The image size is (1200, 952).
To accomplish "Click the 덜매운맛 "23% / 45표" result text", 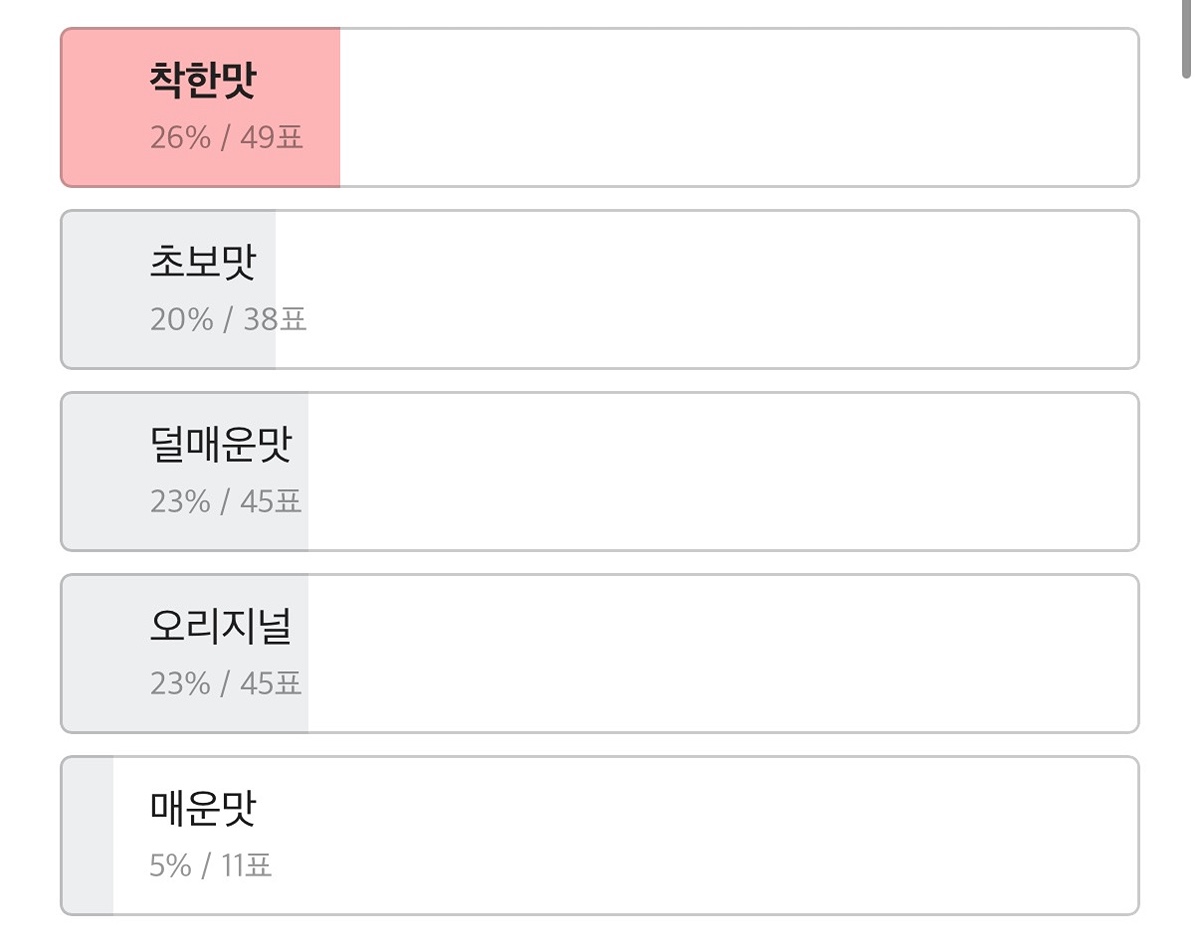I will click(x=226, y=502).
